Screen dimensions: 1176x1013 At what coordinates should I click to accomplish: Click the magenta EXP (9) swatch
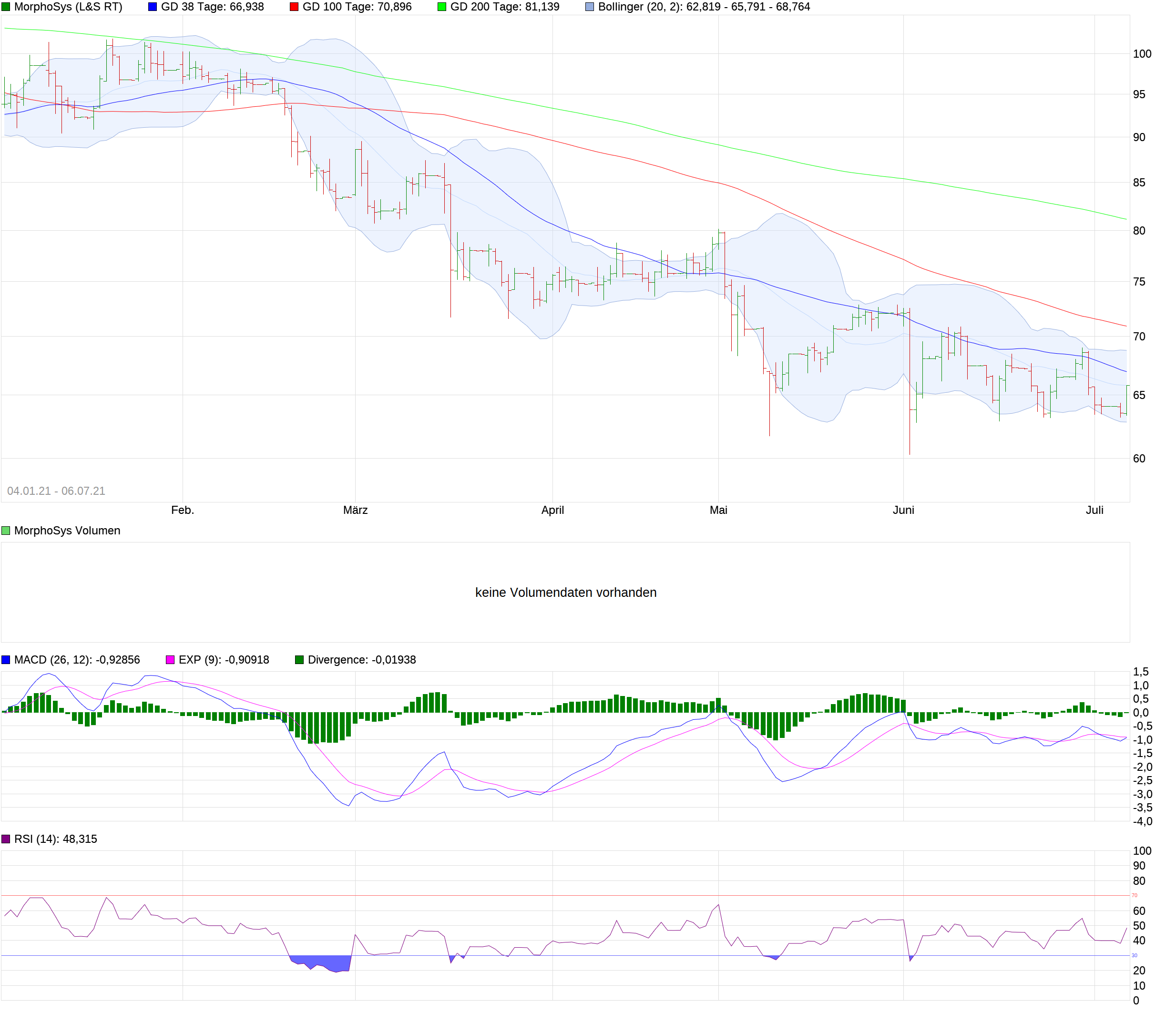(x=170, y=659)
